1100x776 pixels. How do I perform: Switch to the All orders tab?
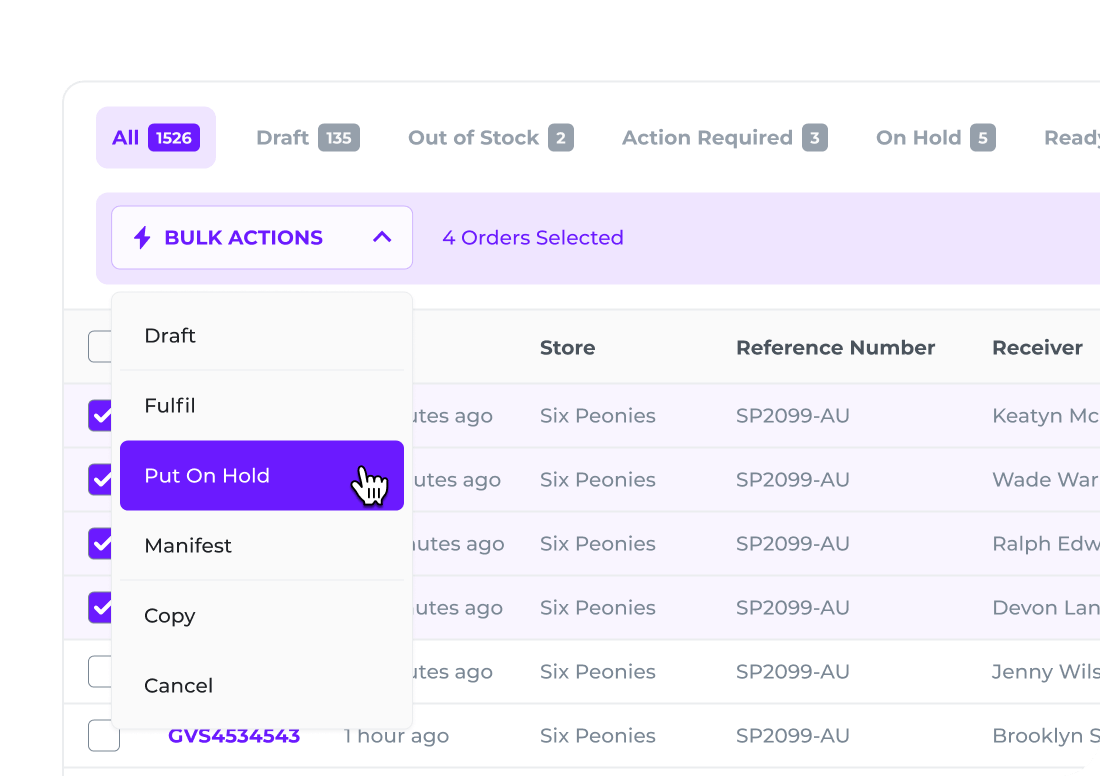coord(155,137)
